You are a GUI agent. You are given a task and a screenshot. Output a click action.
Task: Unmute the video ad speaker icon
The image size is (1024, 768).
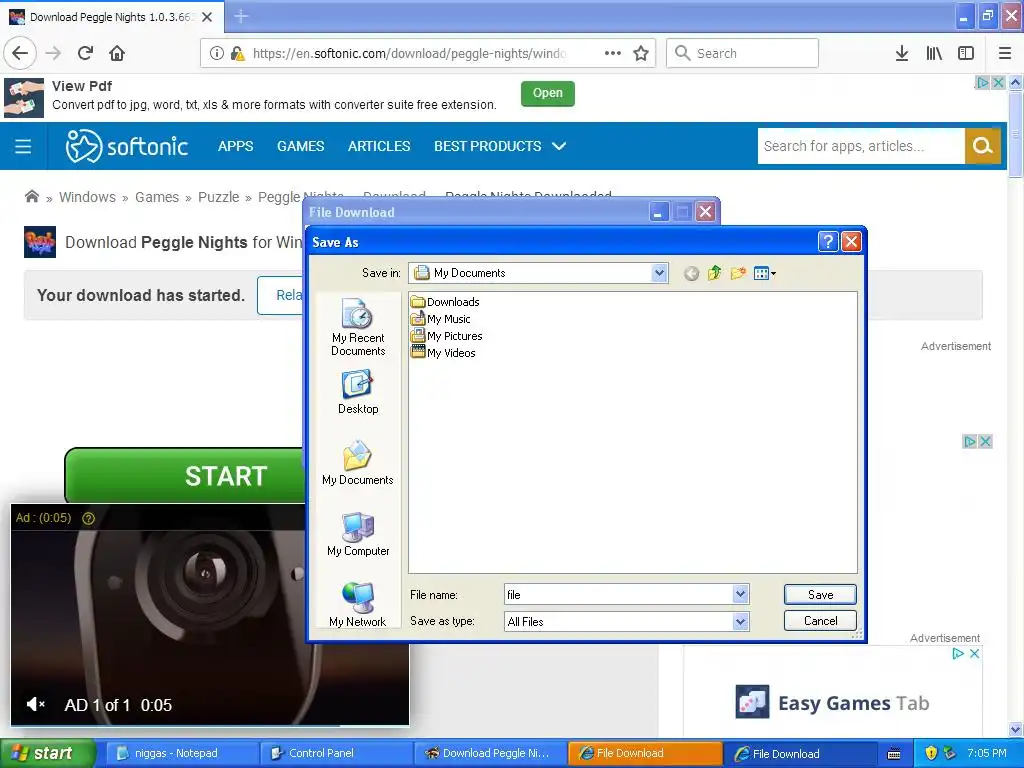(x=35, y=705)
